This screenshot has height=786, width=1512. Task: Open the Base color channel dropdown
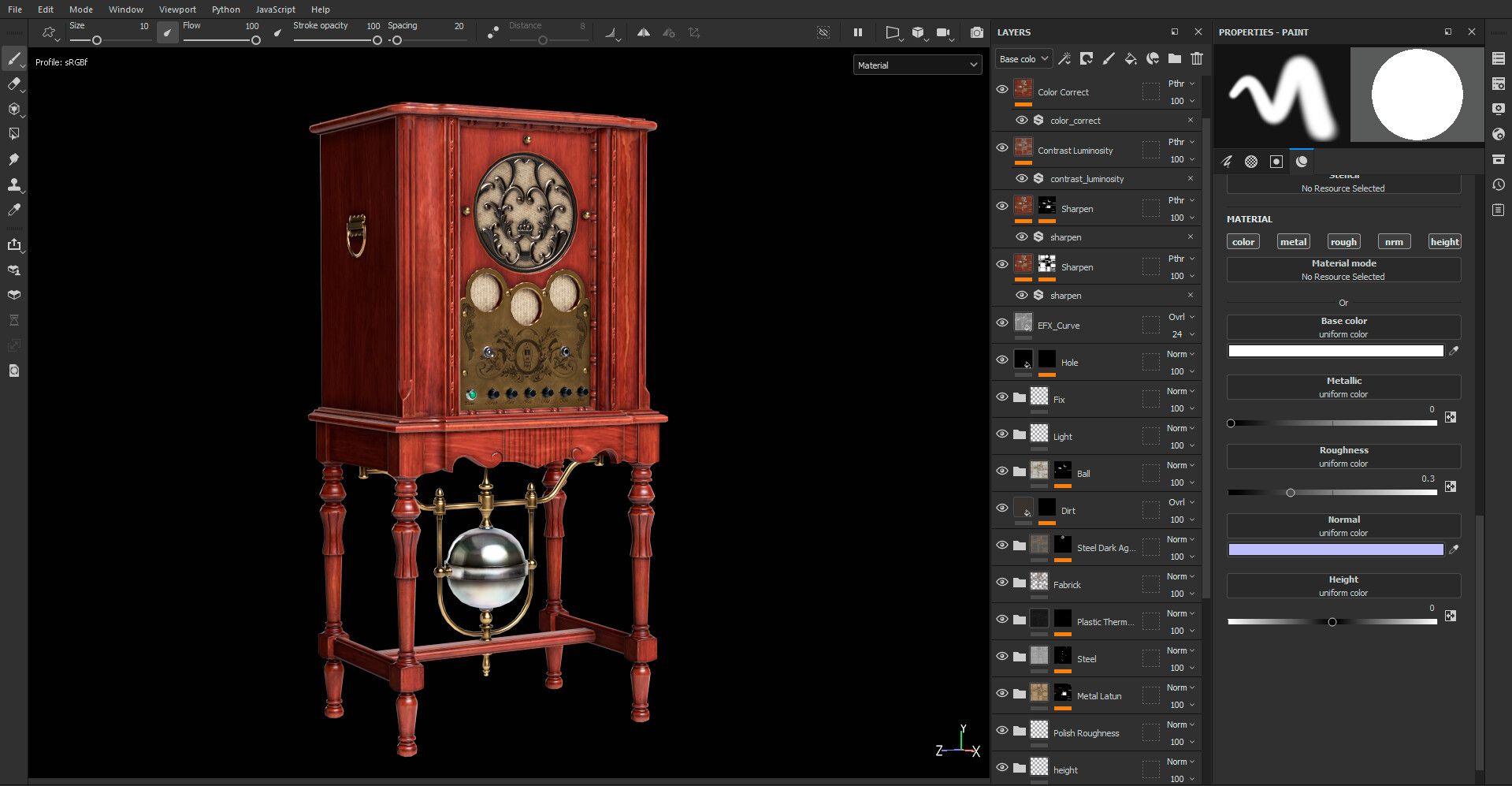pyautogui.click(x=1023, y=59)
